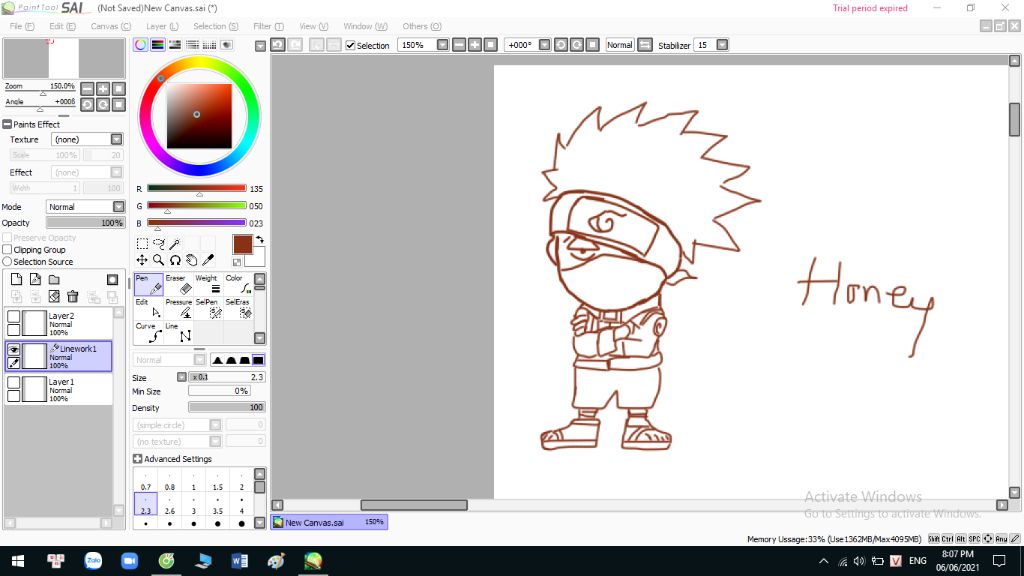Clear the current layer
The height and width of the screenshot is (576, 1024).
point(54,296)
